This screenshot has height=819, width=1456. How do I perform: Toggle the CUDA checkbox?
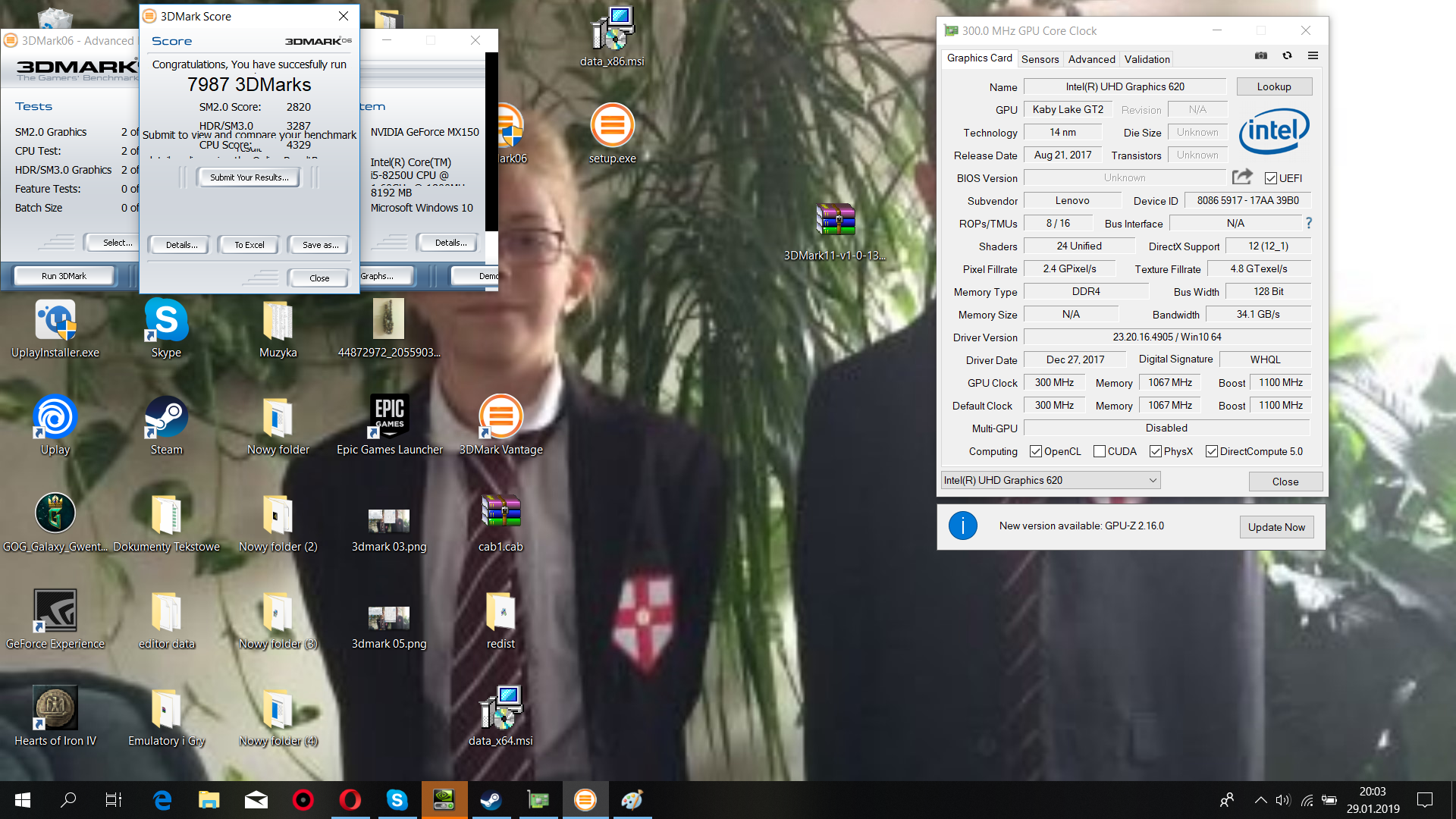click(1100, 451)
